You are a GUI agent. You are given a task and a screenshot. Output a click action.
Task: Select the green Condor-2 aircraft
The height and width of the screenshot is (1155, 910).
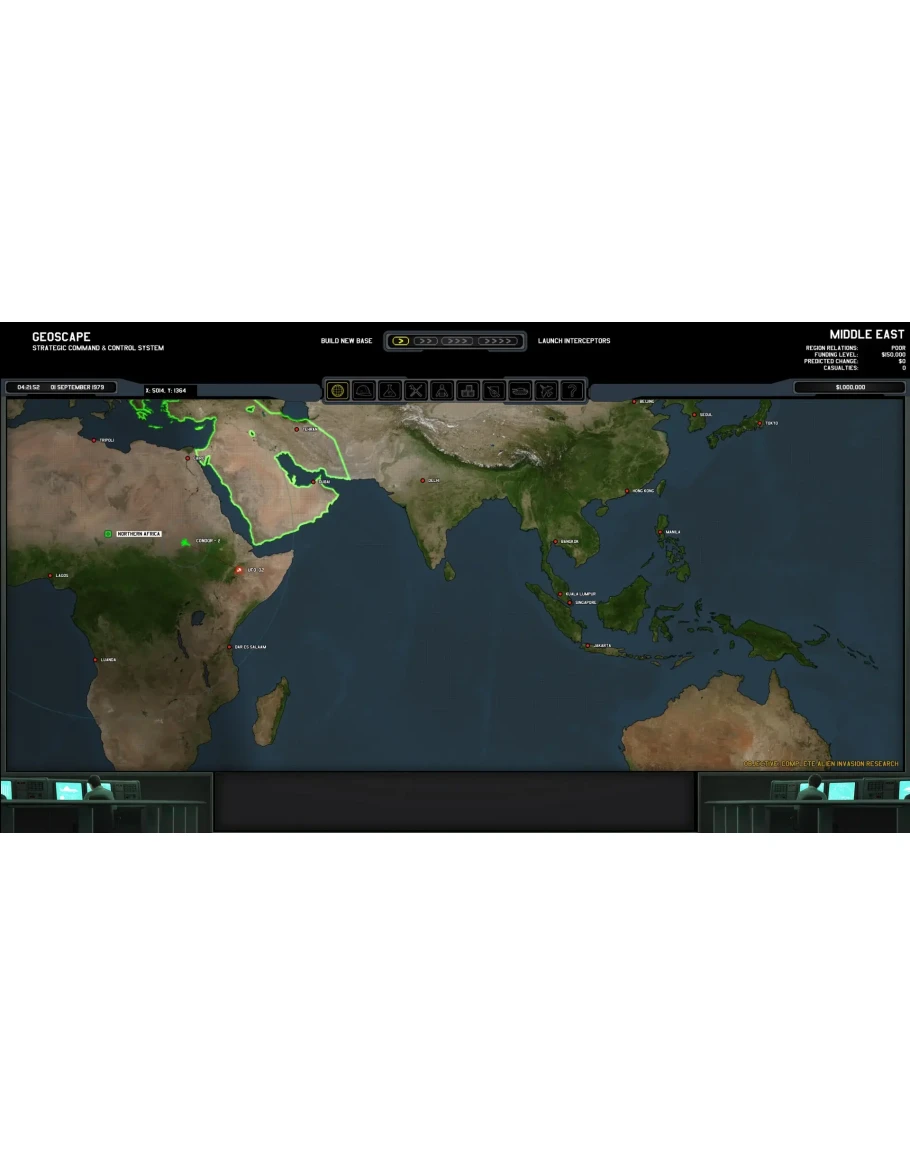click(185, 542)
